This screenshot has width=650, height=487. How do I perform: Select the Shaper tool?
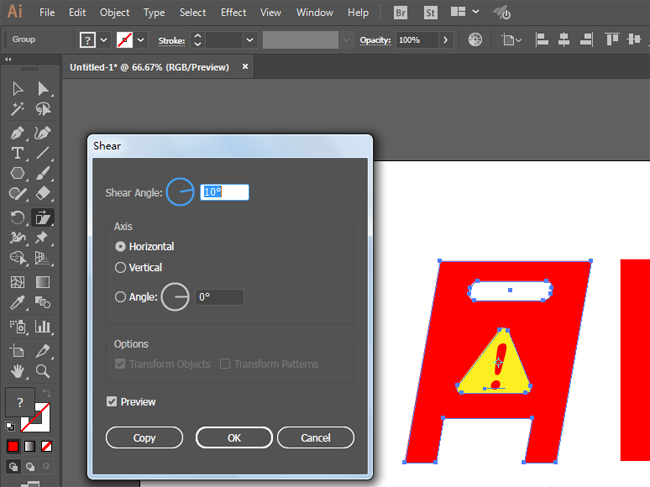(x=17, y=194)
